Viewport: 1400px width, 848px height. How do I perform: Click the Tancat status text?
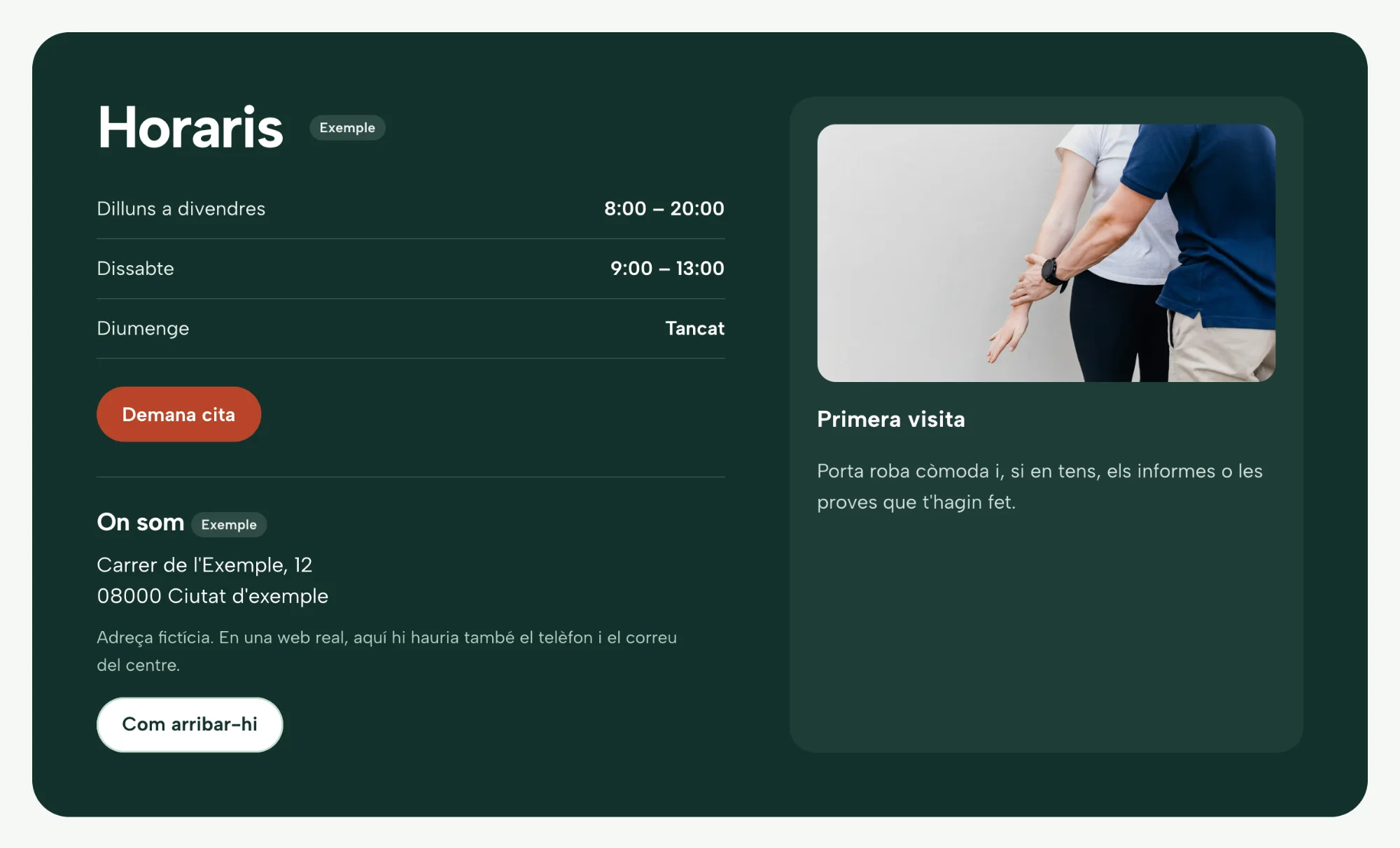(694, 328)
